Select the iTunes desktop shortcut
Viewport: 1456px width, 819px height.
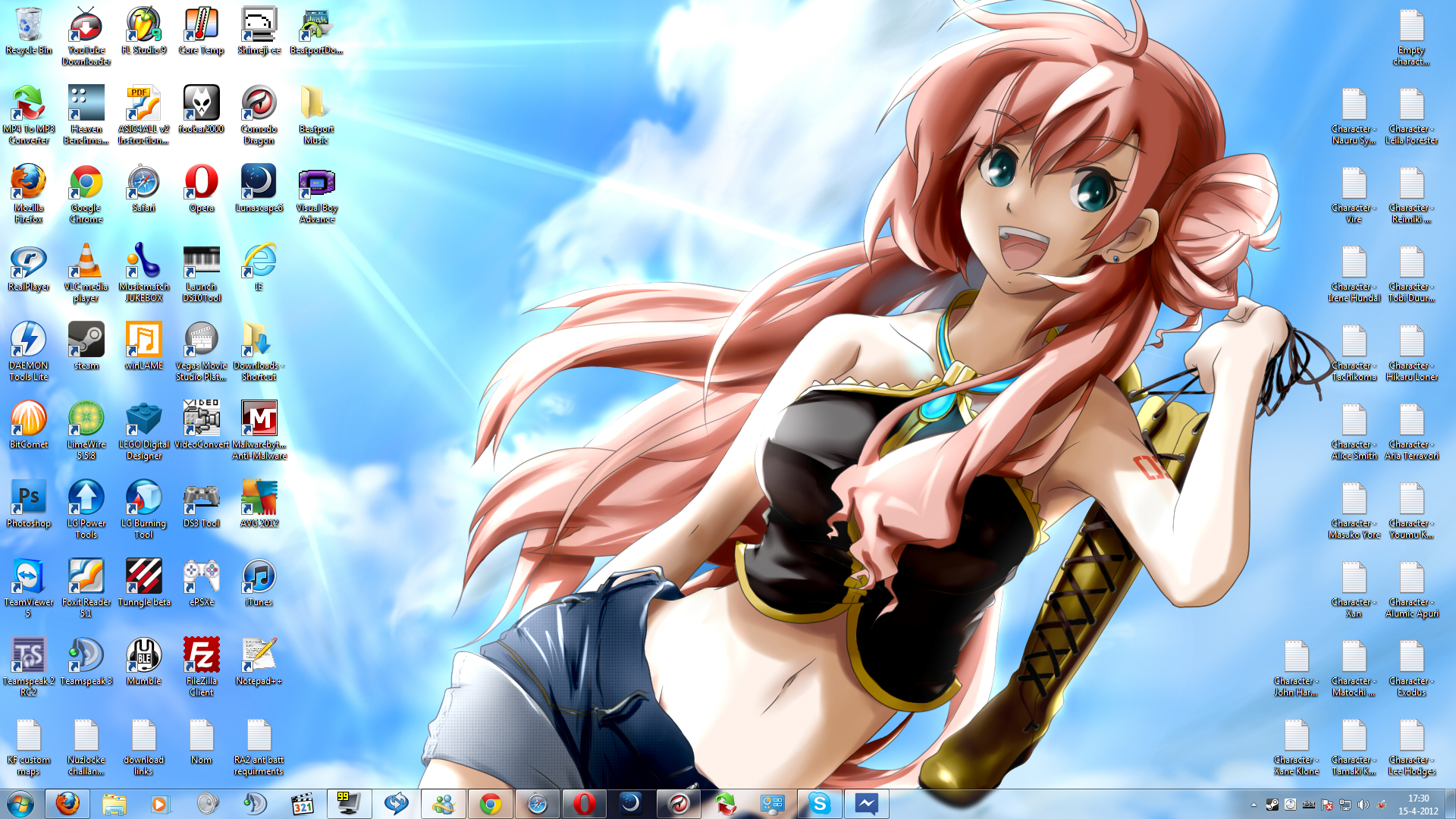[259, 583]
